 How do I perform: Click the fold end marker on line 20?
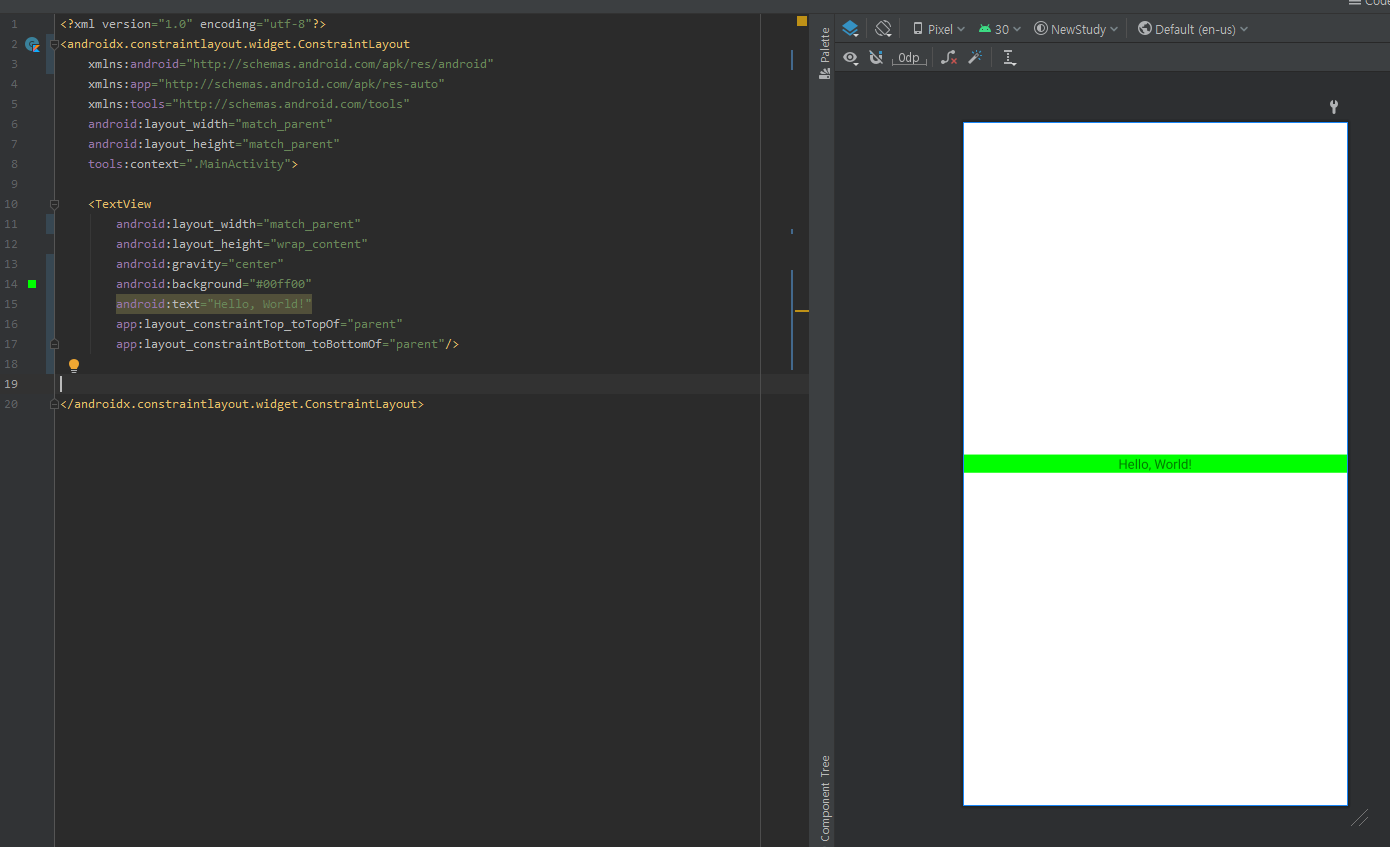(x=54, y=404)
